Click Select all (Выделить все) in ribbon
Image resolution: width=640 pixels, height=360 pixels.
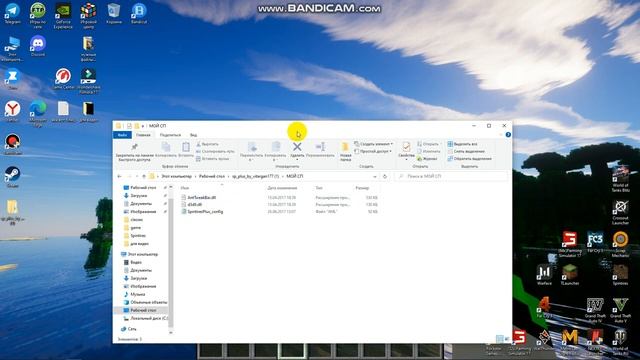[x=462, y=144]
